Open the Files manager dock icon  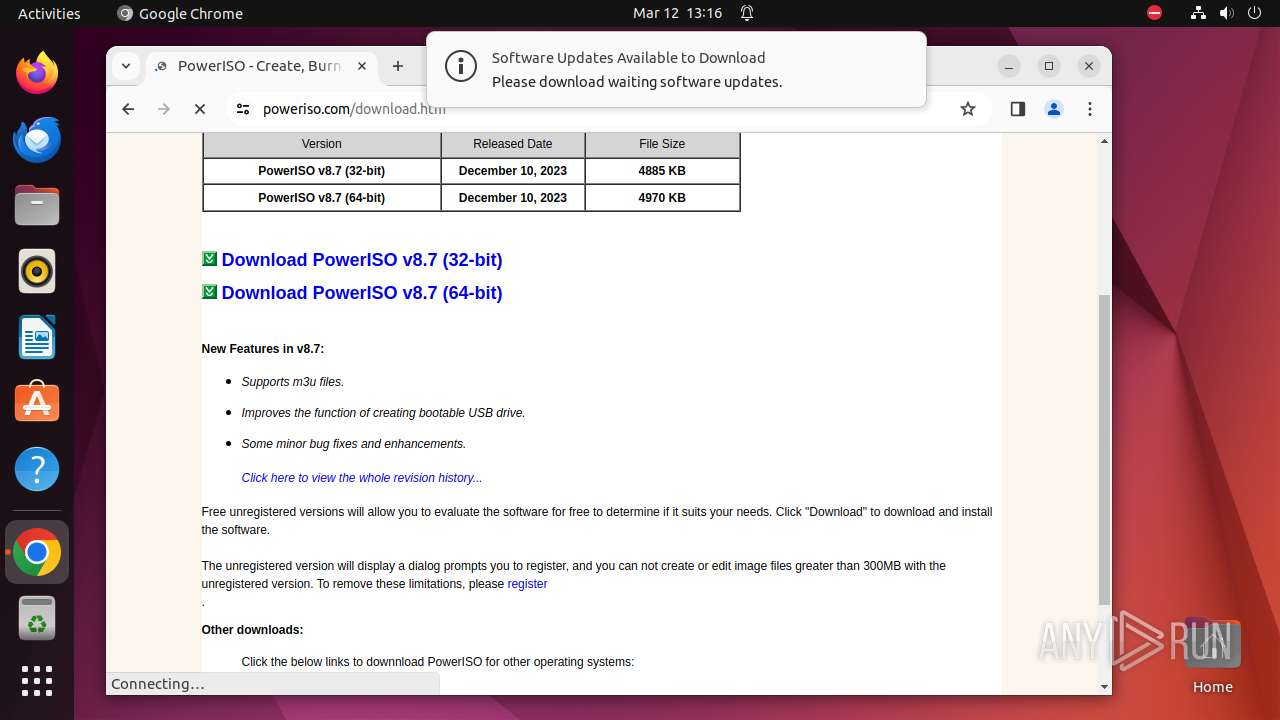[x=37, y=205]
